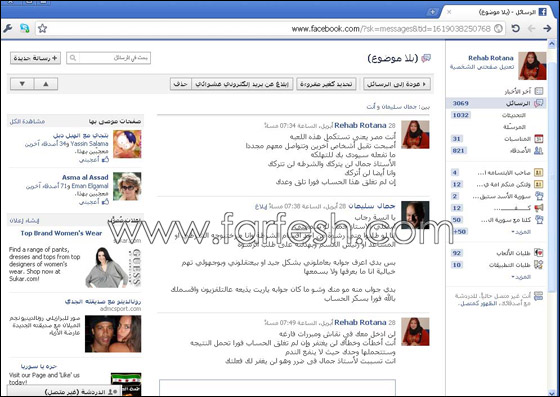
Task: Reload the page with refresh icon
Action: (515, 28)
